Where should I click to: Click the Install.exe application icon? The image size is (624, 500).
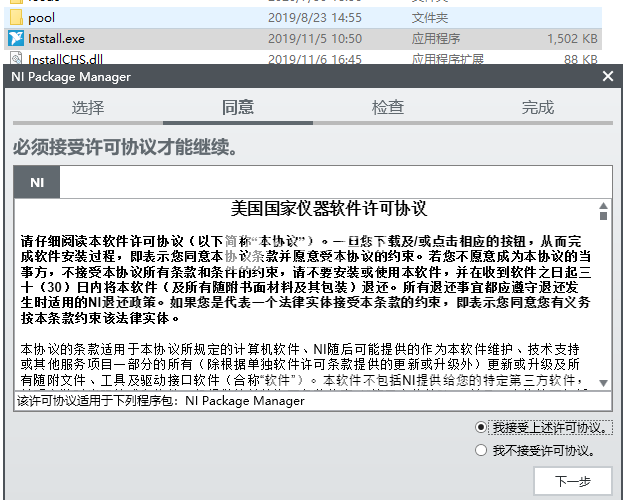(x=16, y=39)
